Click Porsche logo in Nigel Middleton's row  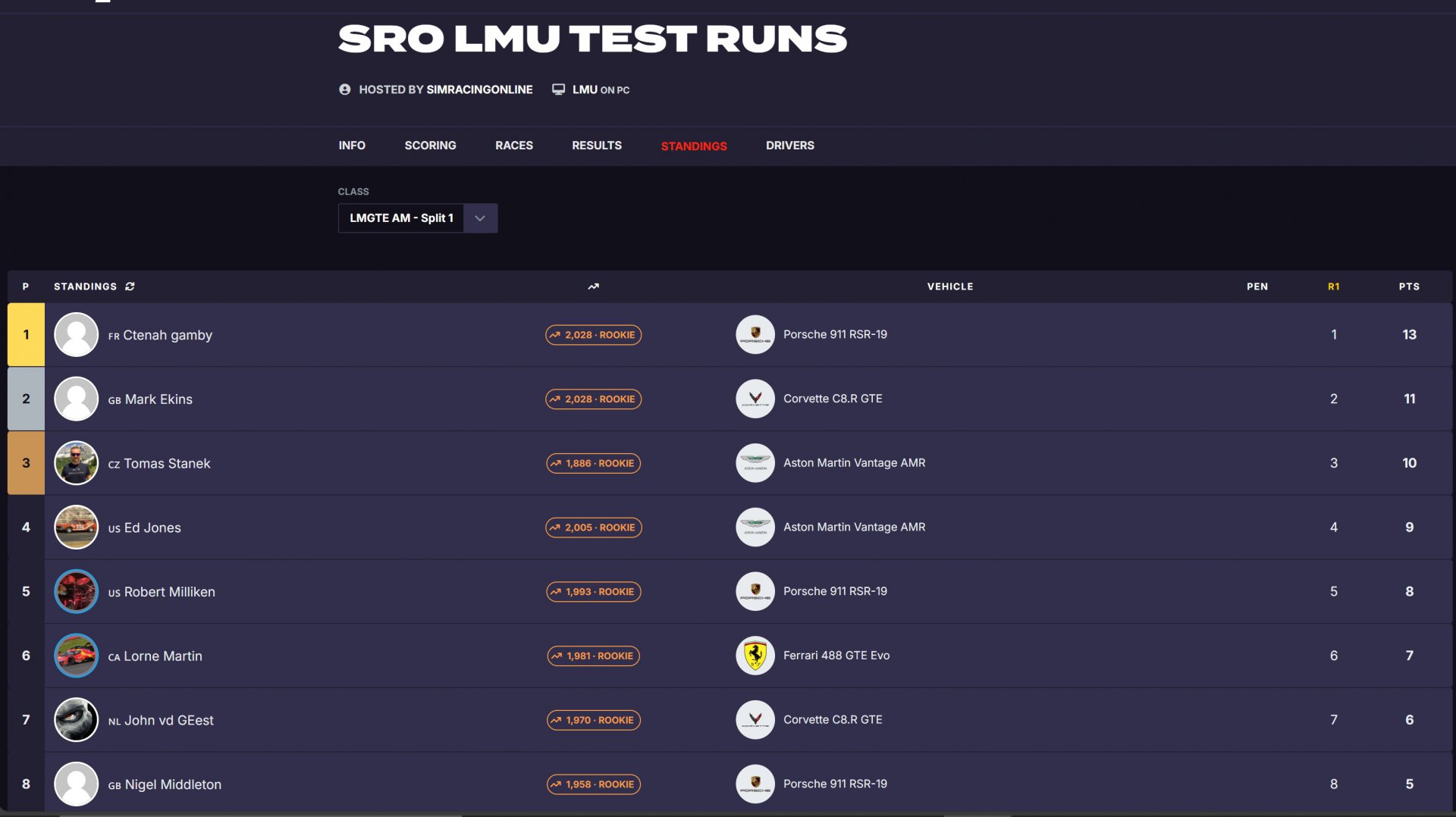(755, 784)
